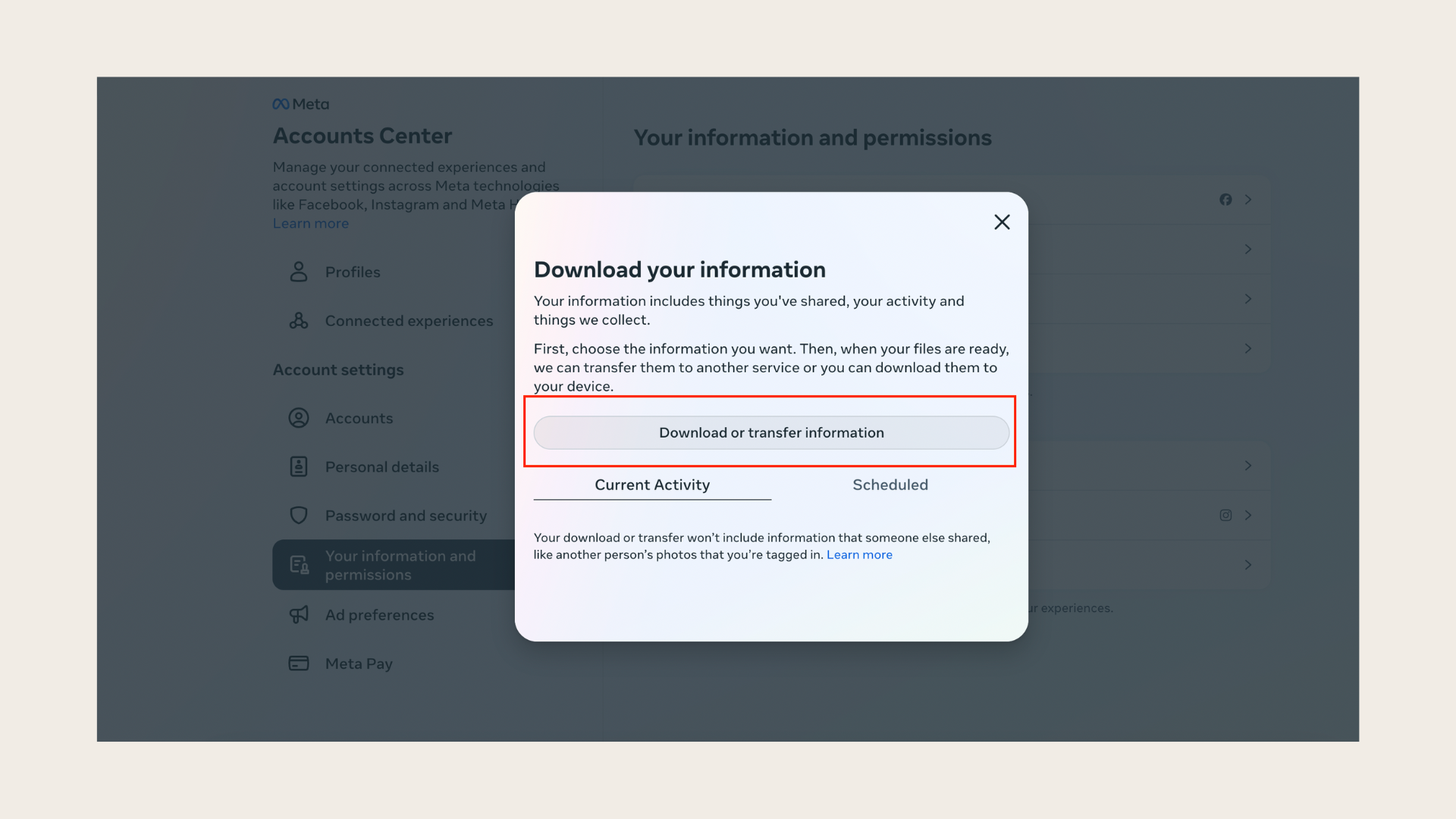Click Download or transfer information button
This screenshot has width=1456, height=819.
(771, 432)
